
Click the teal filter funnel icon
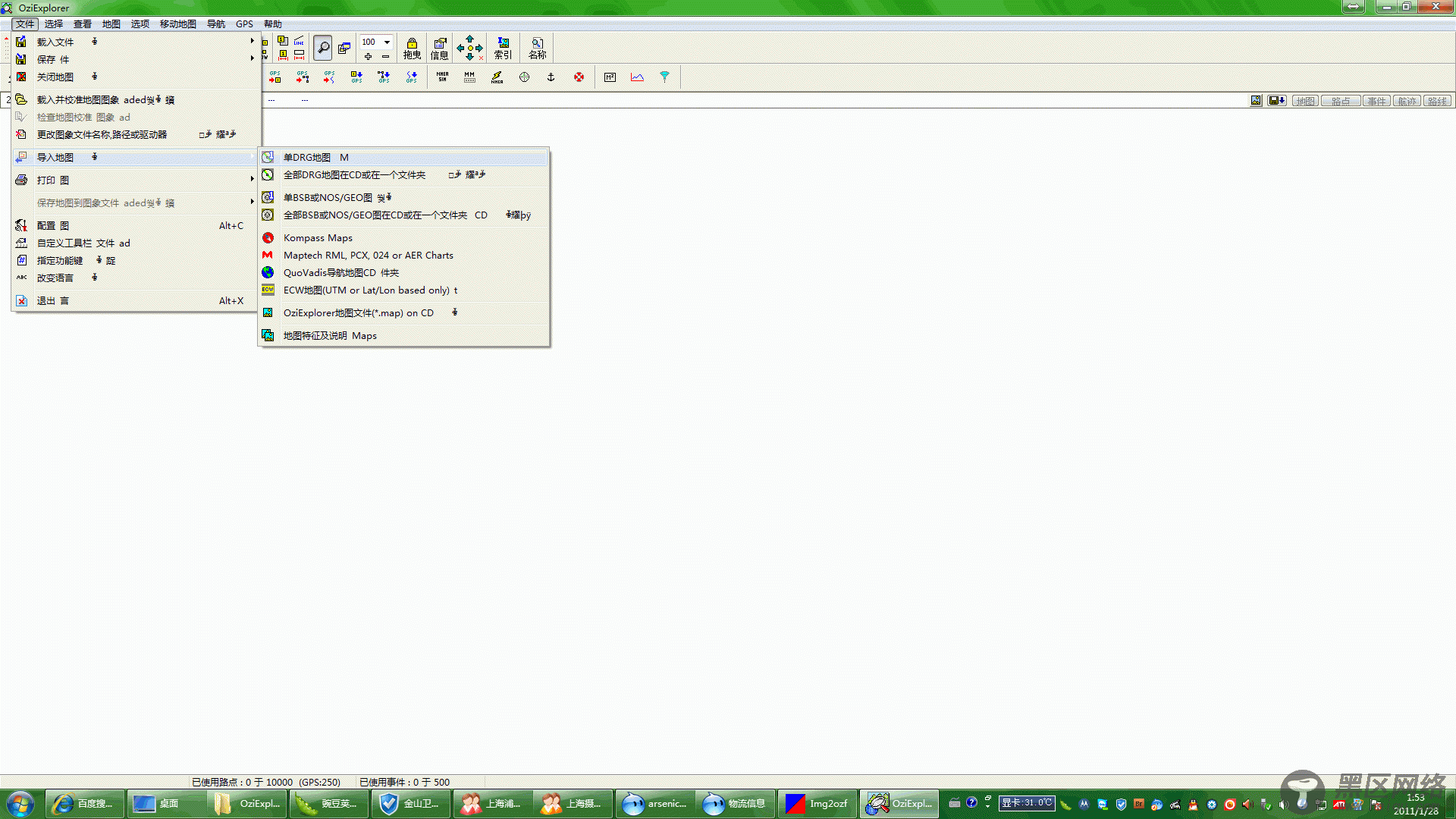click(x=664, y=77)
